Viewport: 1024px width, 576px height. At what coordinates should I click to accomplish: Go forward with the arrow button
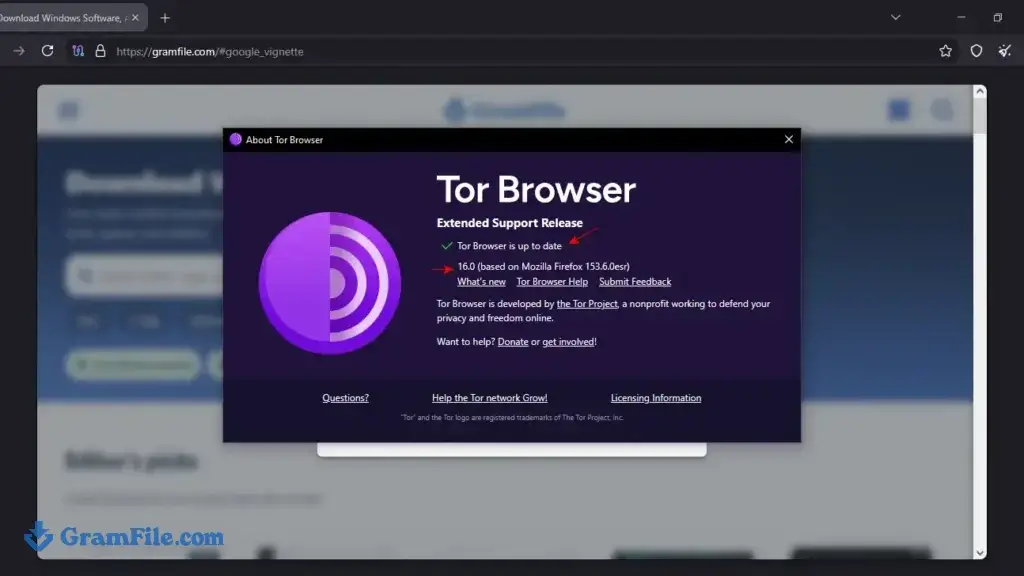[x=19, y=51]
